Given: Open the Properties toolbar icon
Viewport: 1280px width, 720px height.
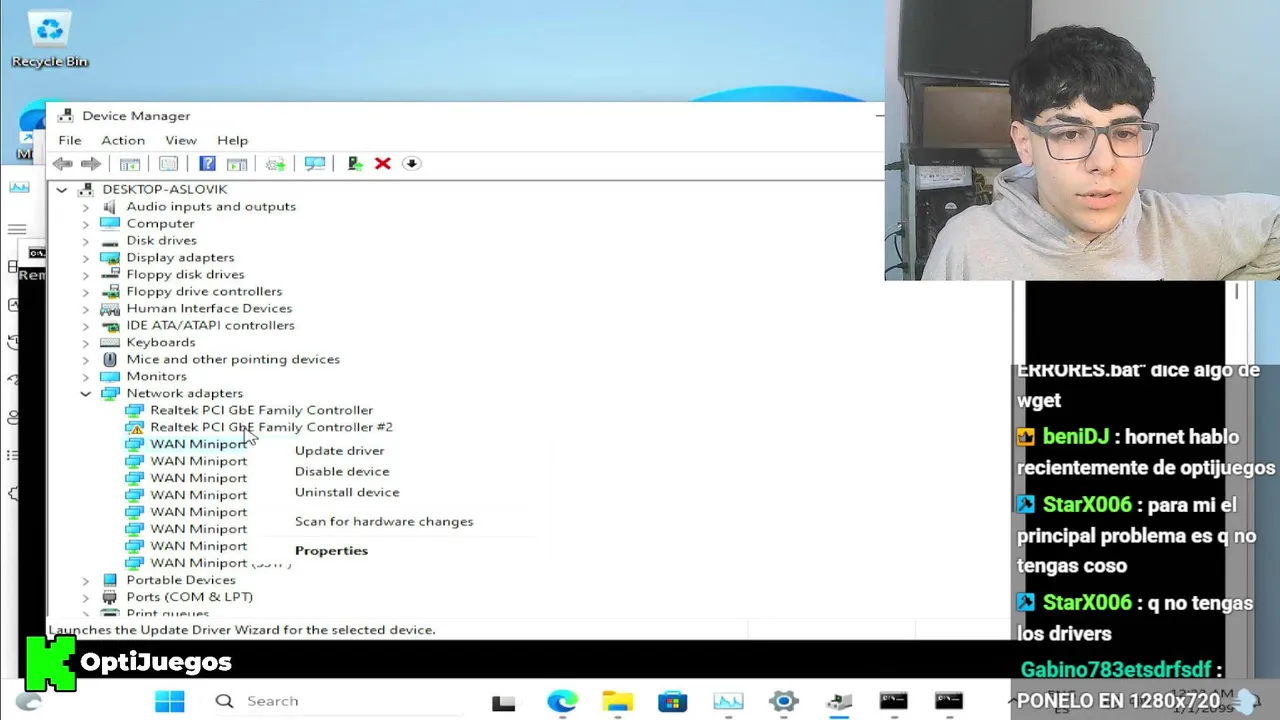Looking at the screenshot, I should 169,164.
